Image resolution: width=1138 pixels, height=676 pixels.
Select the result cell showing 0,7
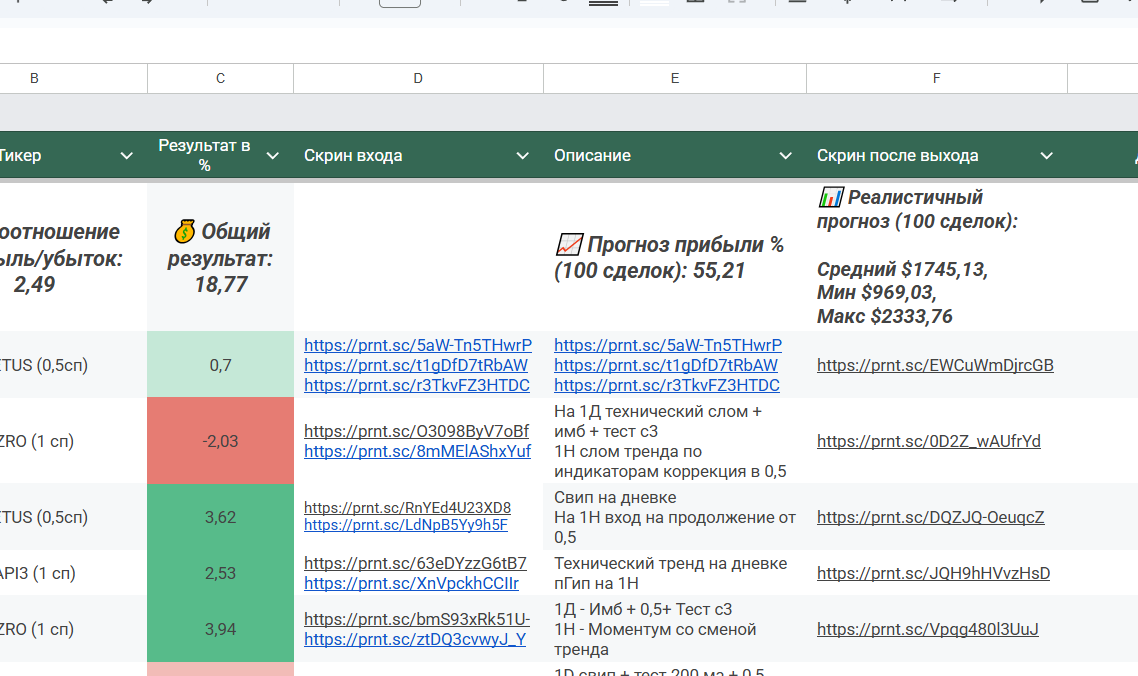(221, 365)
